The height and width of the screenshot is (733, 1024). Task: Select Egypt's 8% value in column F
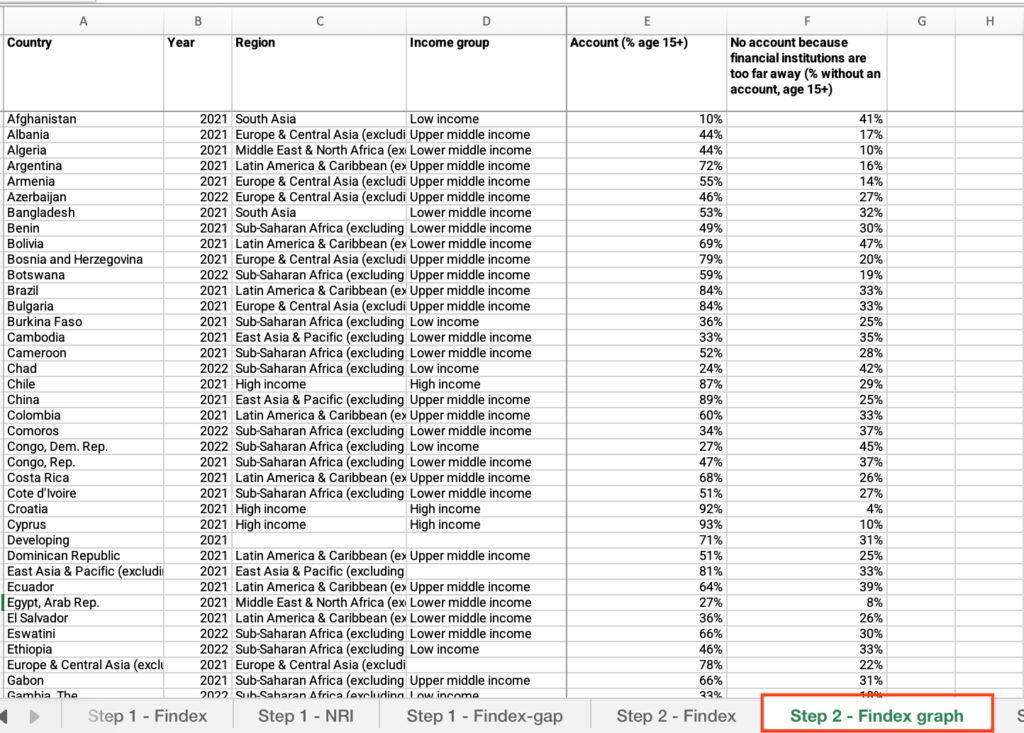click(x=807, y=603)
